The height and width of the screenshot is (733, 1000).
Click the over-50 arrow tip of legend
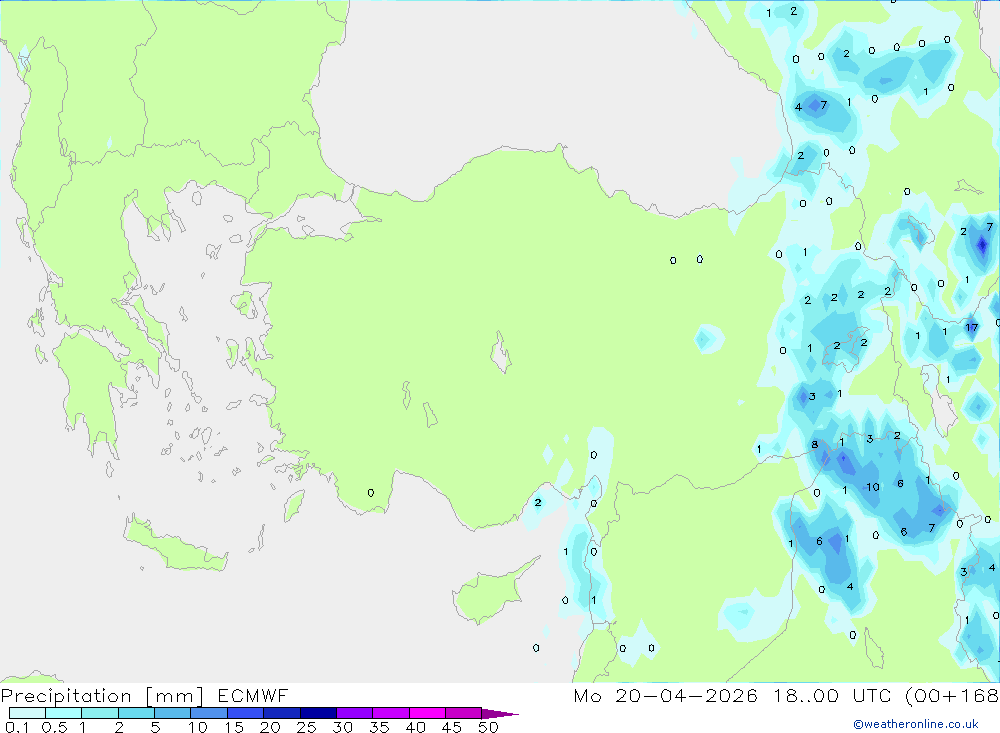pyautogui.click(x=499, y=714)
